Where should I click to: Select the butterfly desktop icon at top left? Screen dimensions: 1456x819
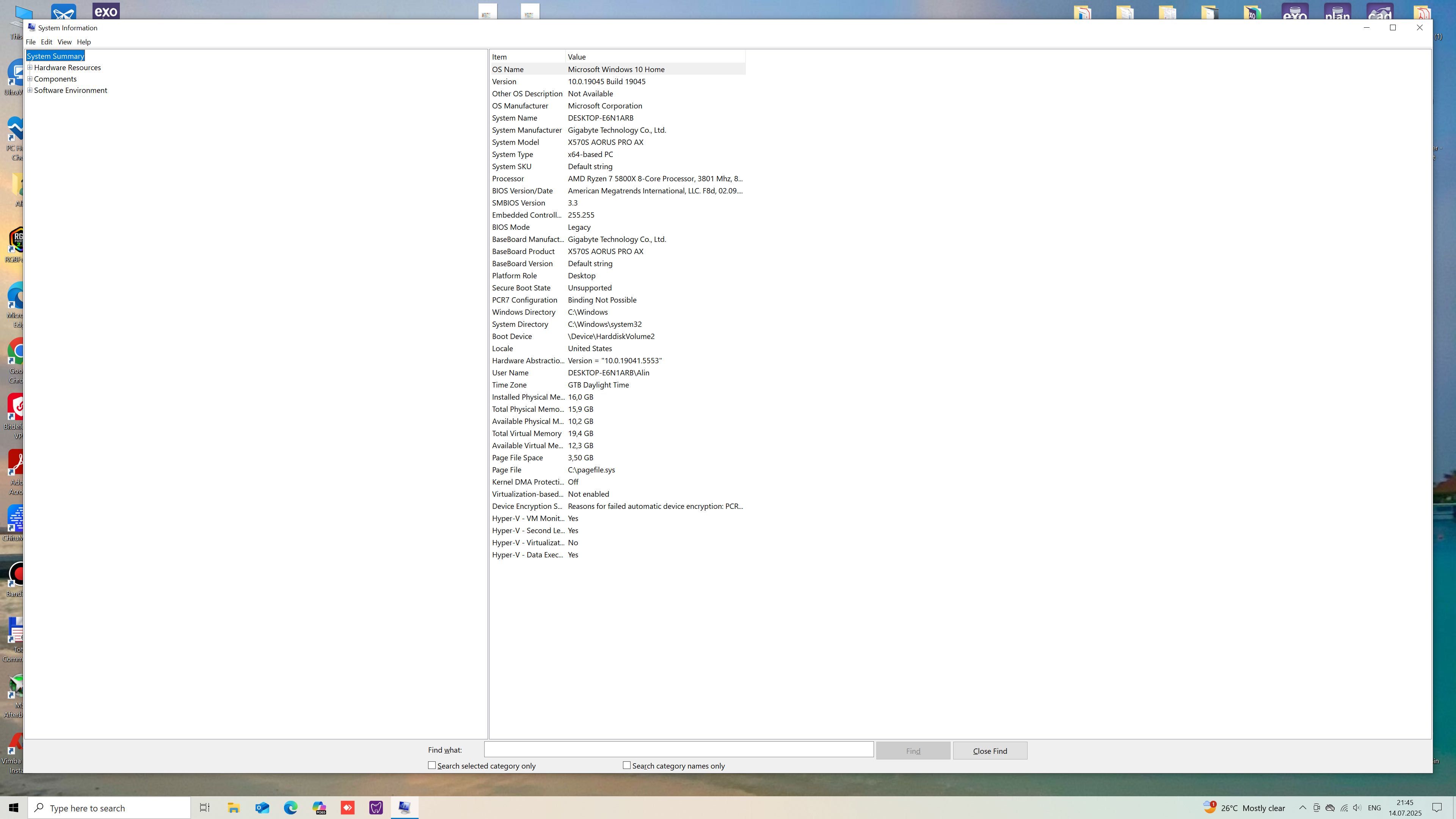(63, 11)
